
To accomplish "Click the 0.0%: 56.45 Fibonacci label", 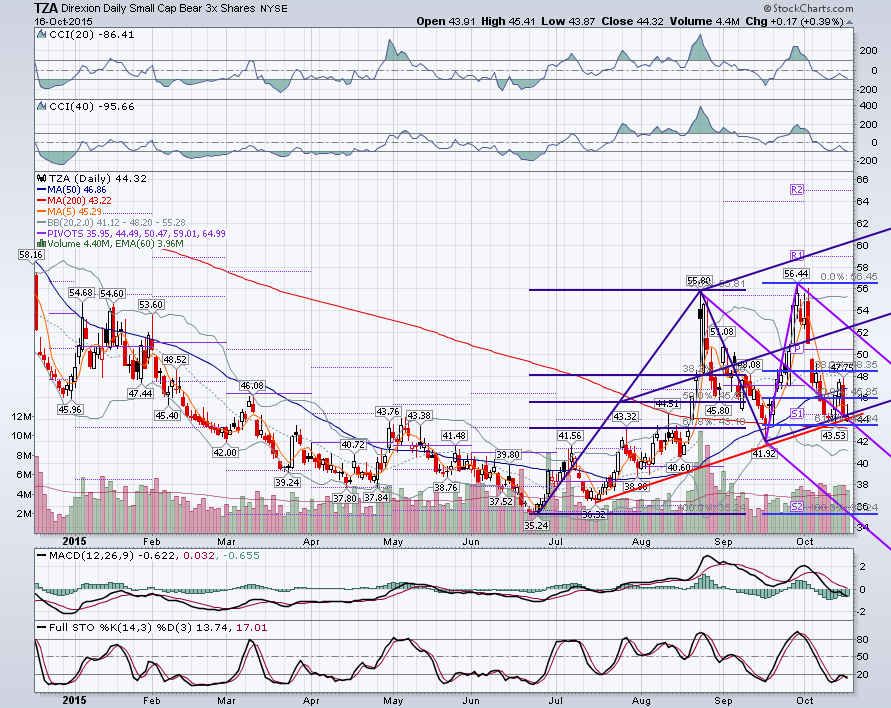I will click(849, 276).
